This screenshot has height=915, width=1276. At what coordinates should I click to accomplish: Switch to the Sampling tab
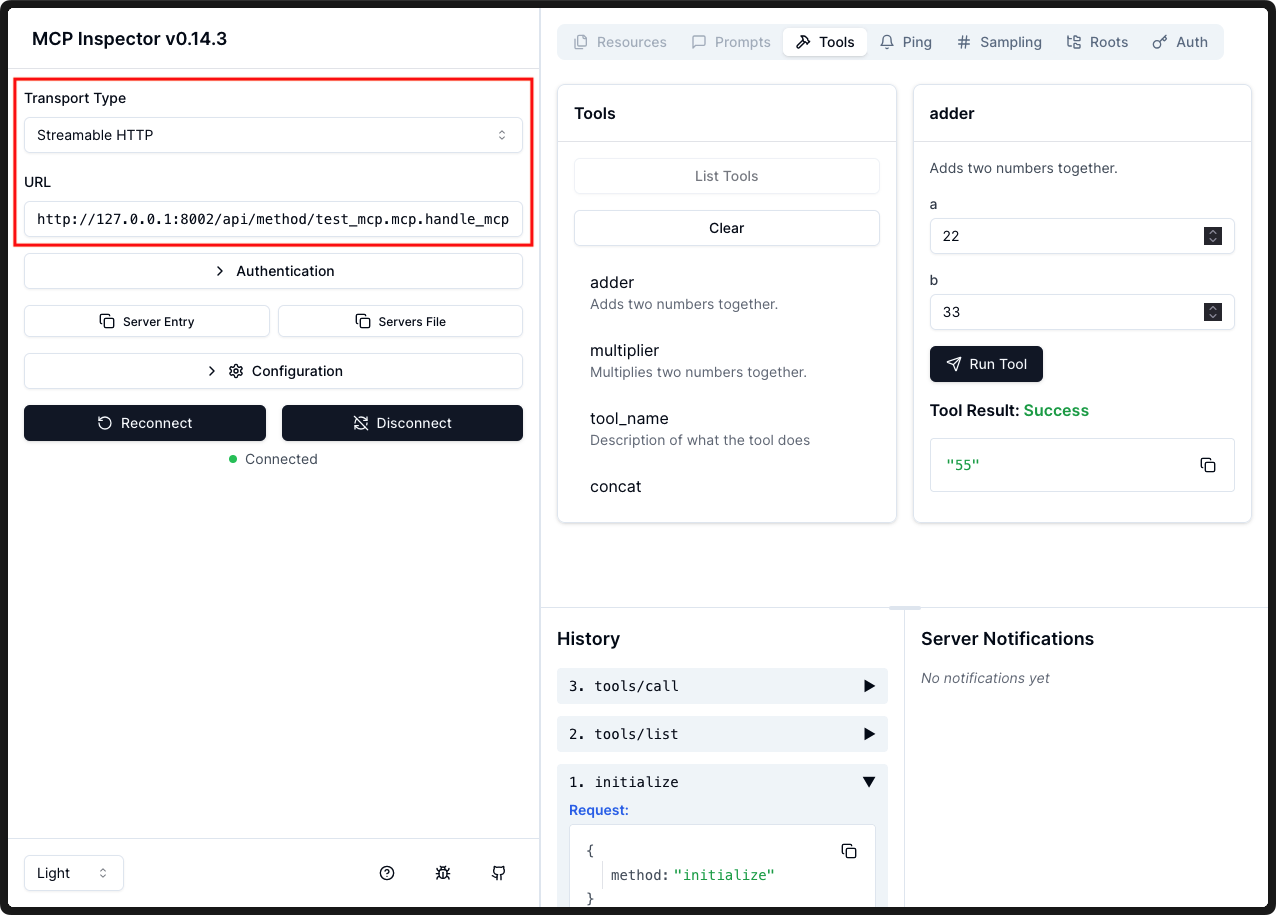[x=999, y=42]
